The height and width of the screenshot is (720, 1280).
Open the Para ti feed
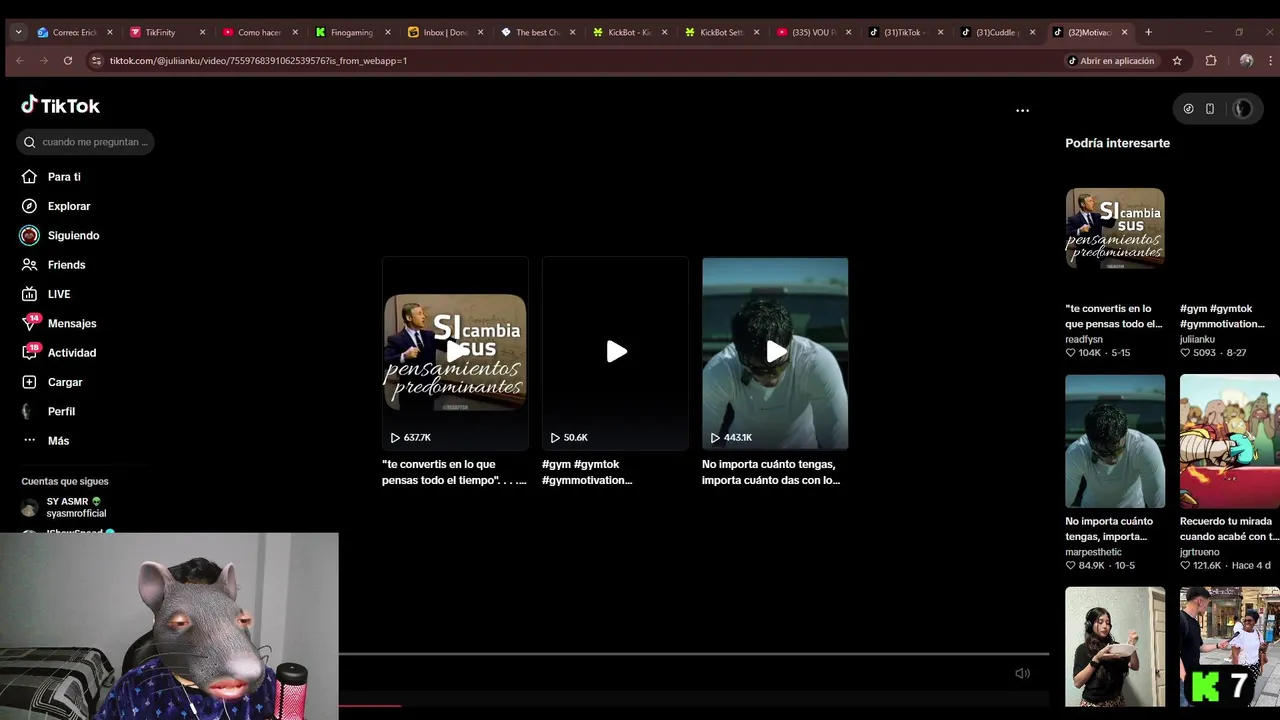(64, 177)
